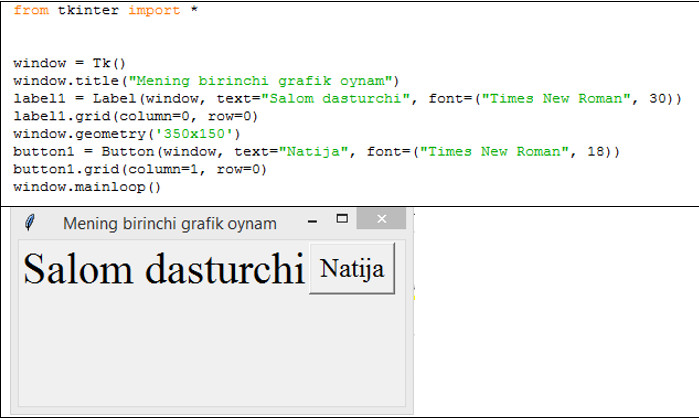
Task: Maximize the Tkinter application window
Action: (342, 219)
